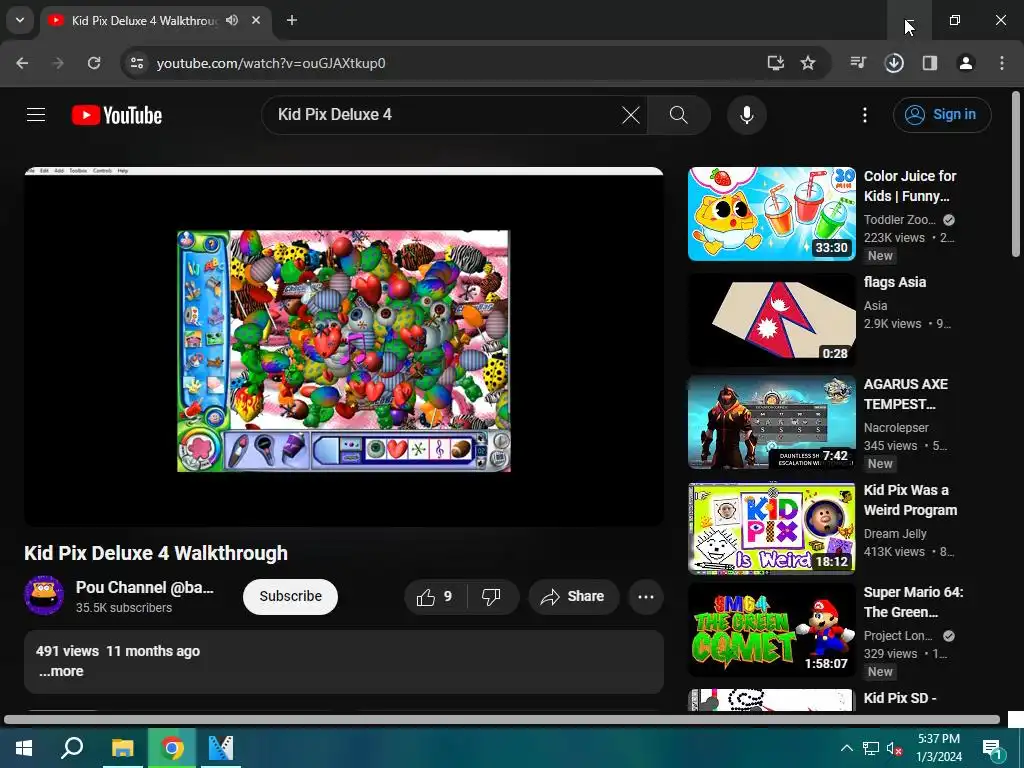Viewport: 1024px width, 768px height.
Task: Open the Color Juice for Kids title
Action: [910, 186]
